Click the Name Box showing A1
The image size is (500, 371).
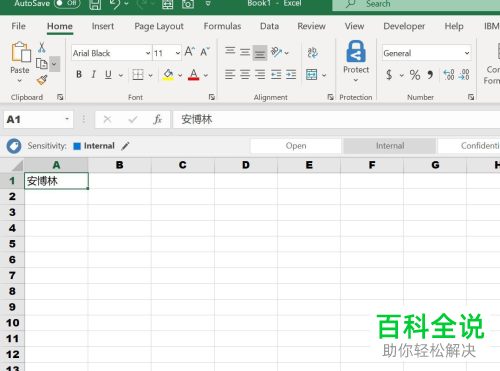pyautogui.click(x=38, y=119)
